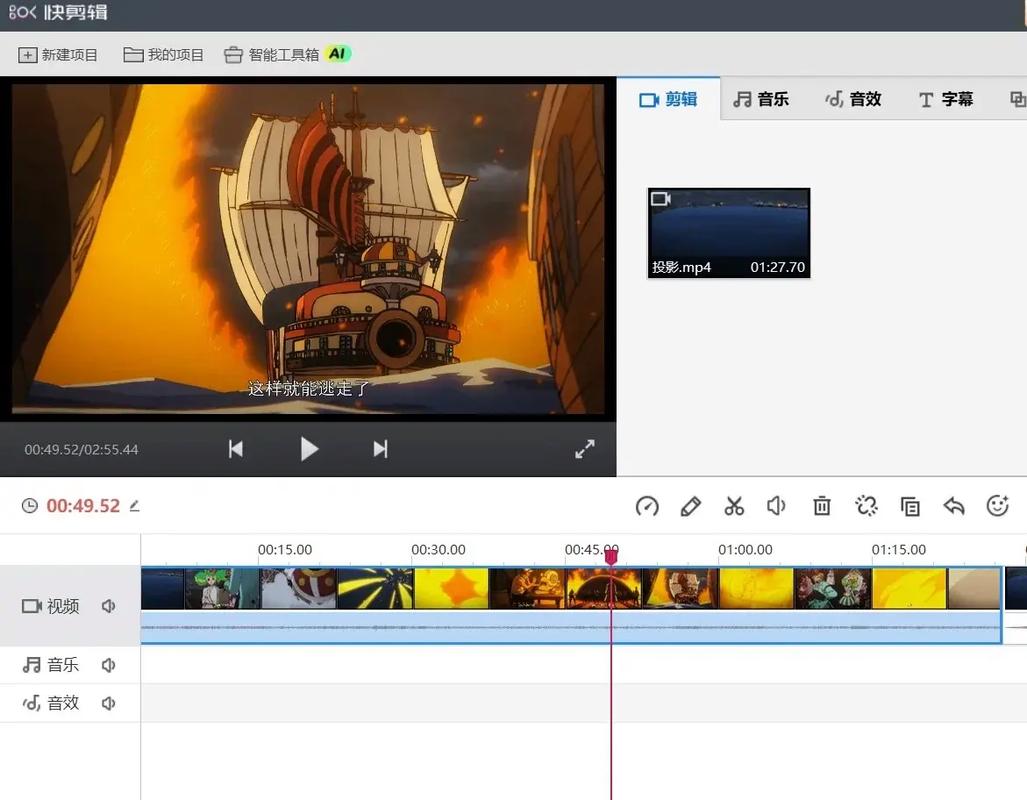1027x800 pixels.
Task: Edit the current time with pencil icon
Action: (x=134, y=506)
